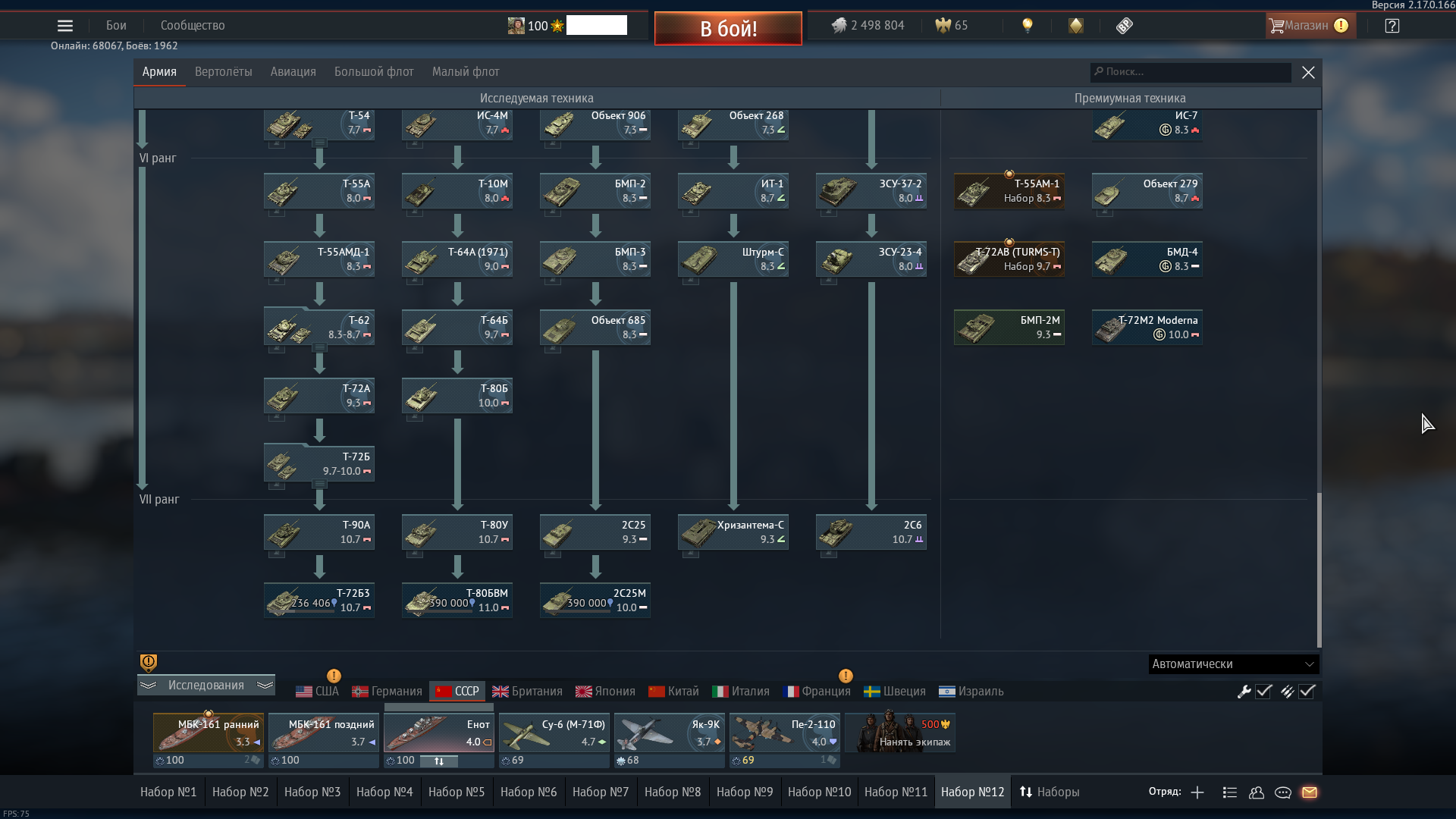Open the hamburger main menu
The width and height of the screenshot is (1456, 819).
[x=65, y=26]
